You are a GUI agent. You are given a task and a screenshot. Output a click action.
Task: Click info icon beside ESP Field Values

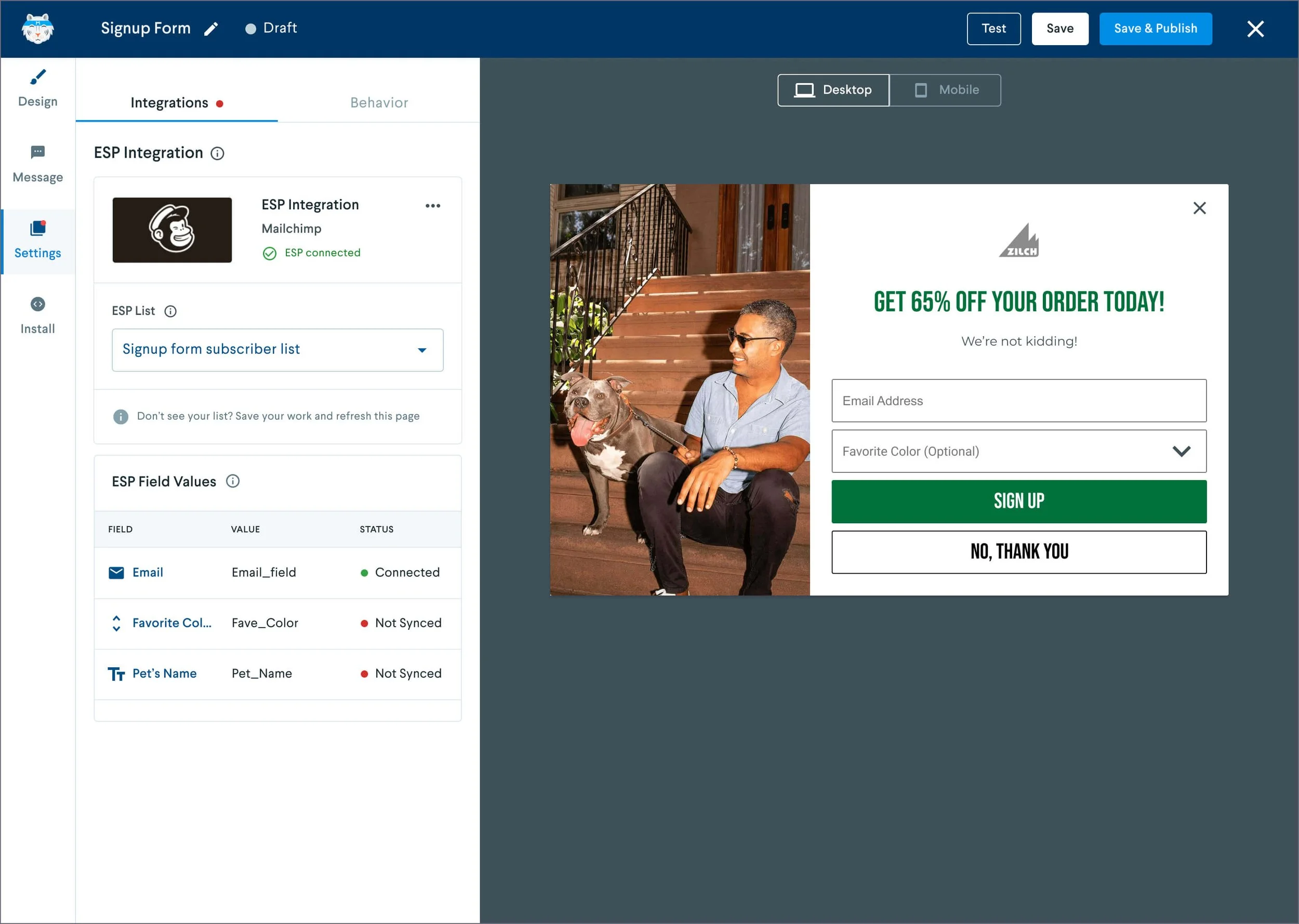tap(233, 481)
